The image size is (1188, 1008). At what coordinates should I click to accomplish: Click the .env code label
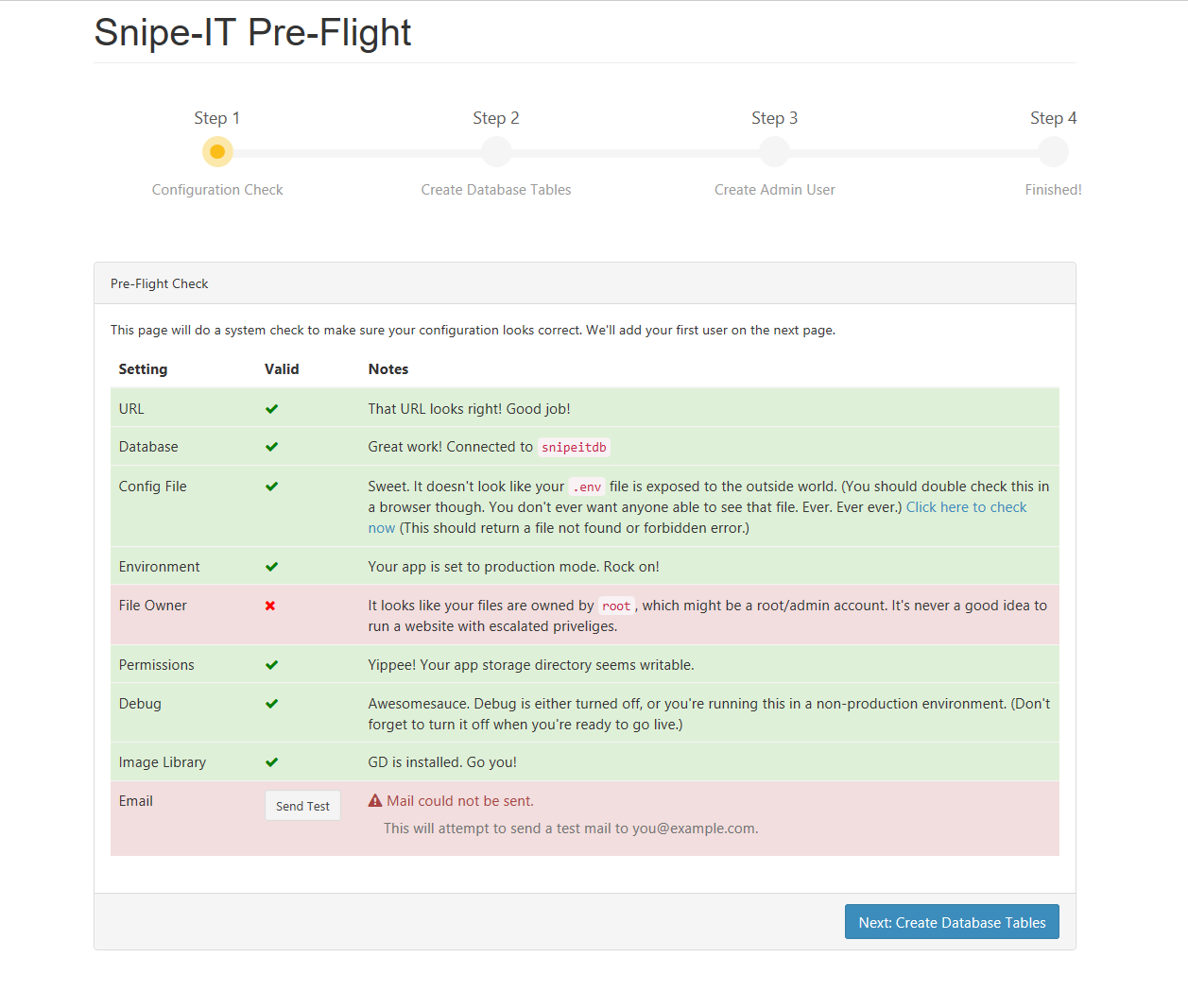tap(587, 487)
